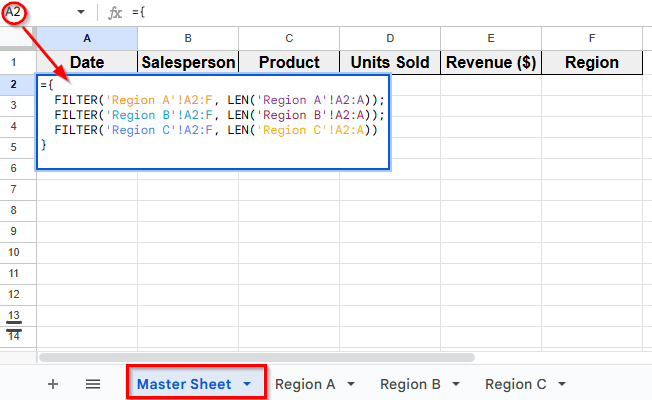652x400 pixels.
Task: Click the formula bar input
Action: [391, 12]
